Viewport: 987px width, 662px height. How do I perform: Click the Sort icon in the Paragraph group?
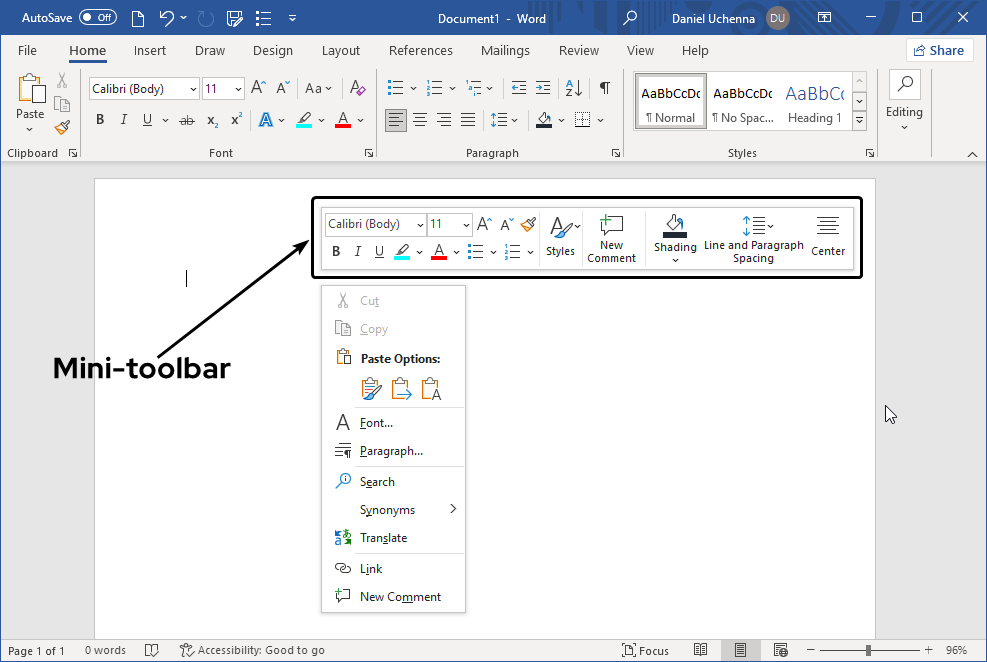click(573, 88)
